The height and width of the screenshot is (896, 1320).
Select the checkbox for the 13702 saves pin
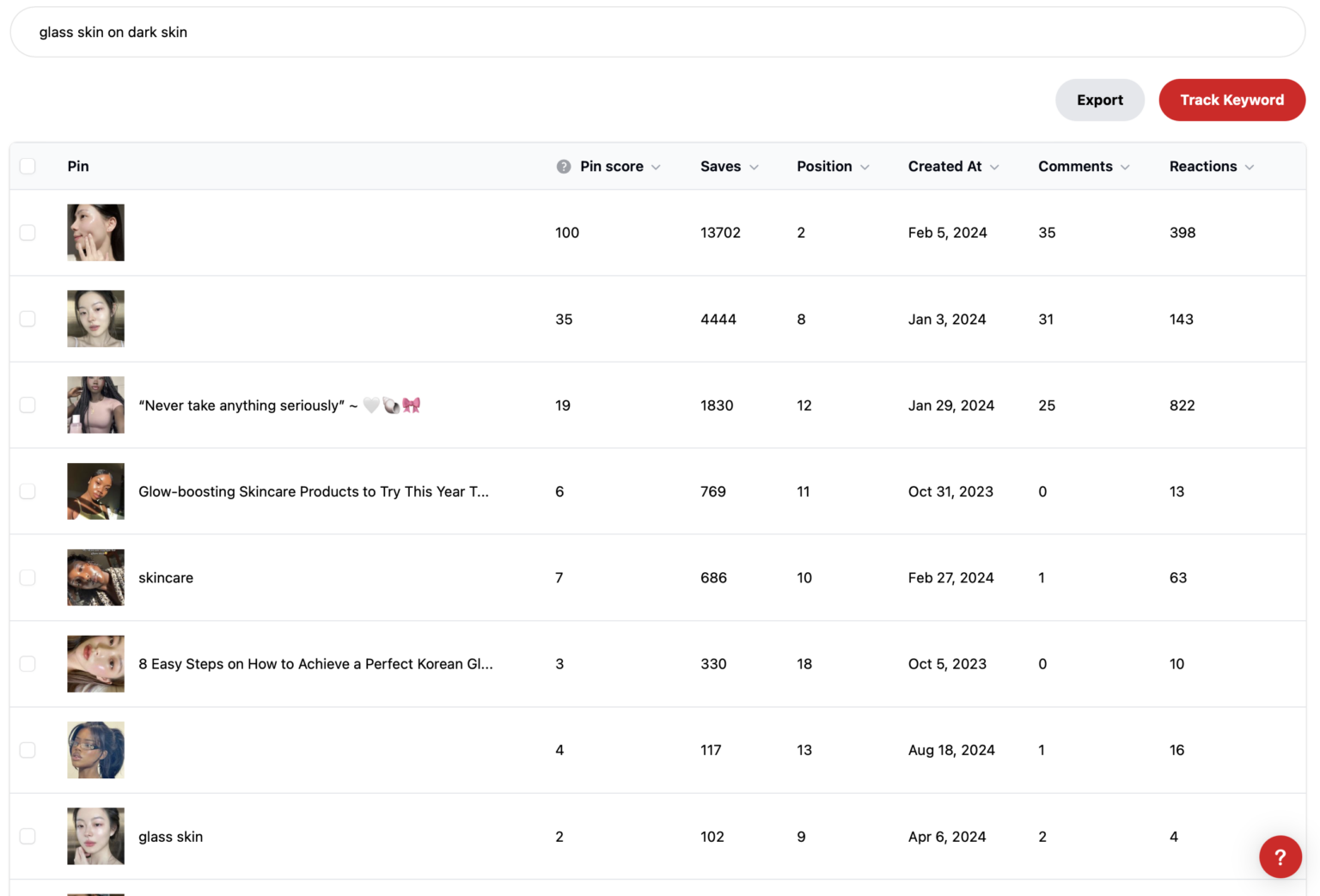[27, 233]
